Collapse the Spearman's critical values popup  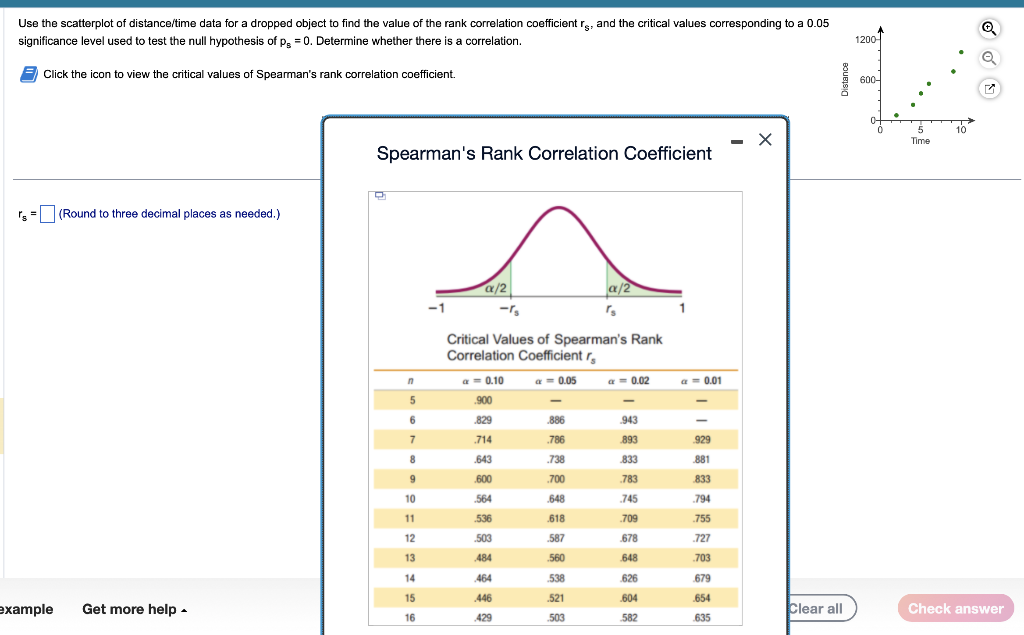tap(738, 140)
